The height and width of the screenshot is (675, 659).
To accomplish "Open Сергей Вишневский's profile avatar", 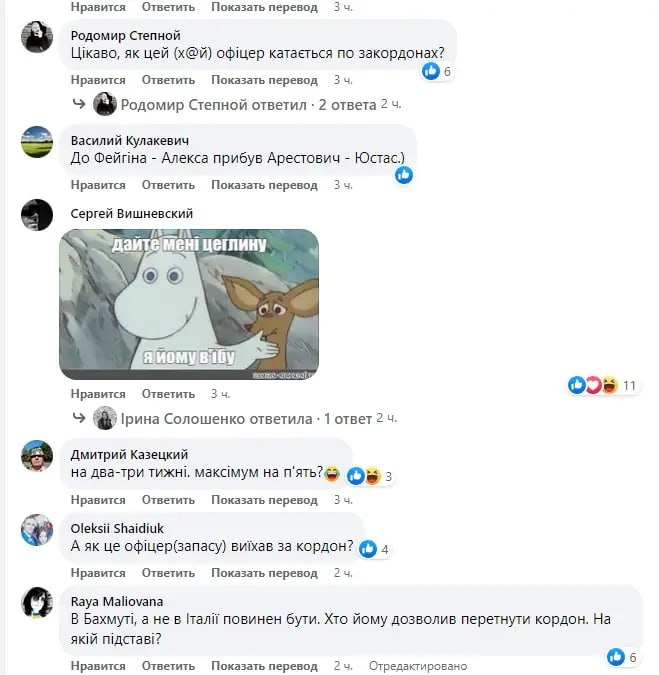I will pyautogui.click(x=37, y=215).
